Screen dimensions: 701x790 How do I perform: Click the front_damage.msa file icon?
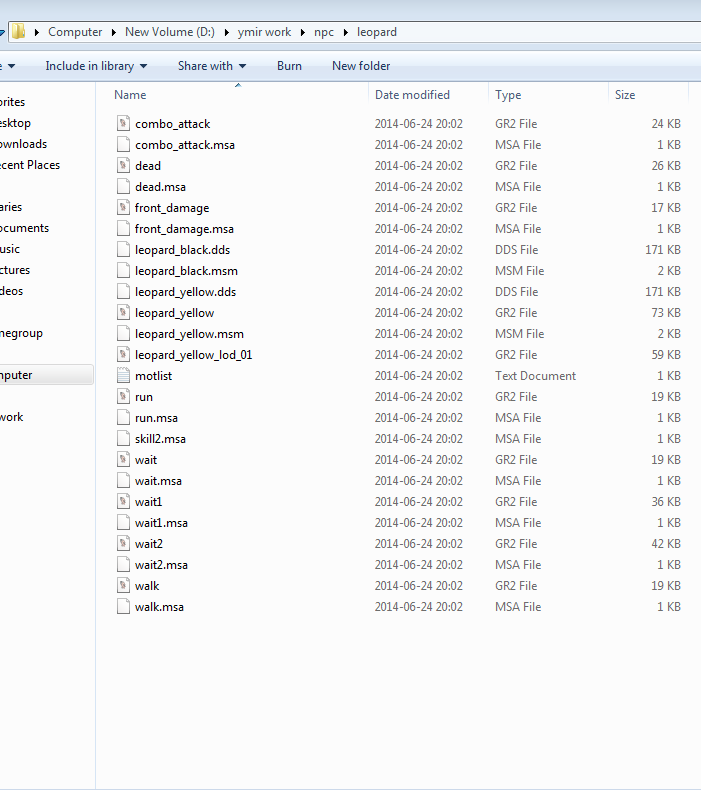pos(123,229)
